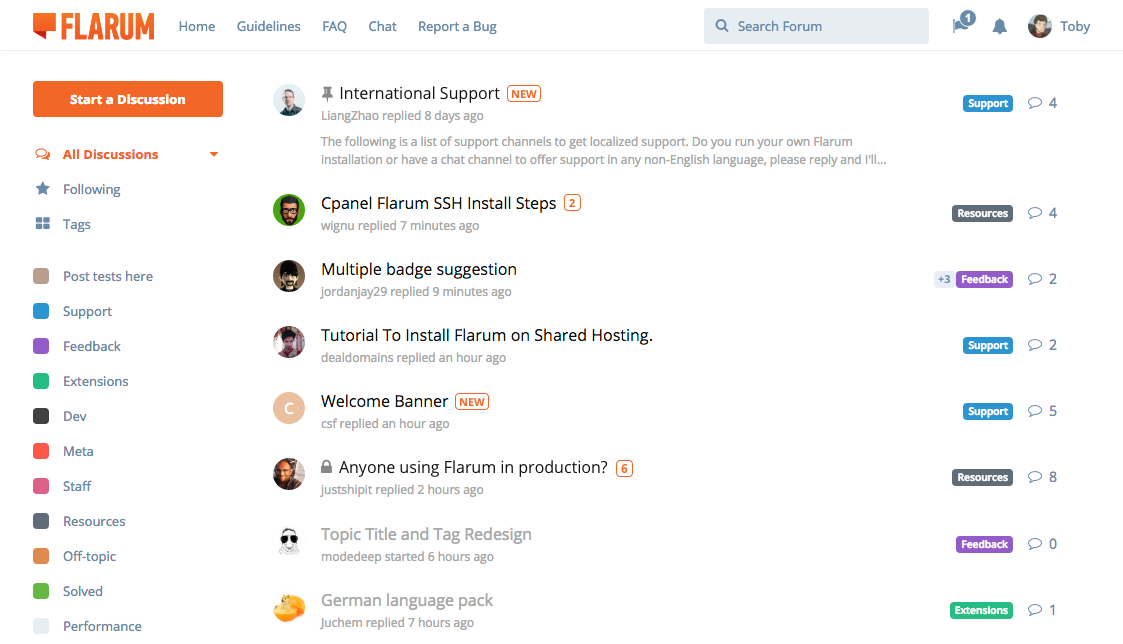Click the pin icon on International Support
The width and height of the screenshot is (1123, 644).
(x=327, y=93)
